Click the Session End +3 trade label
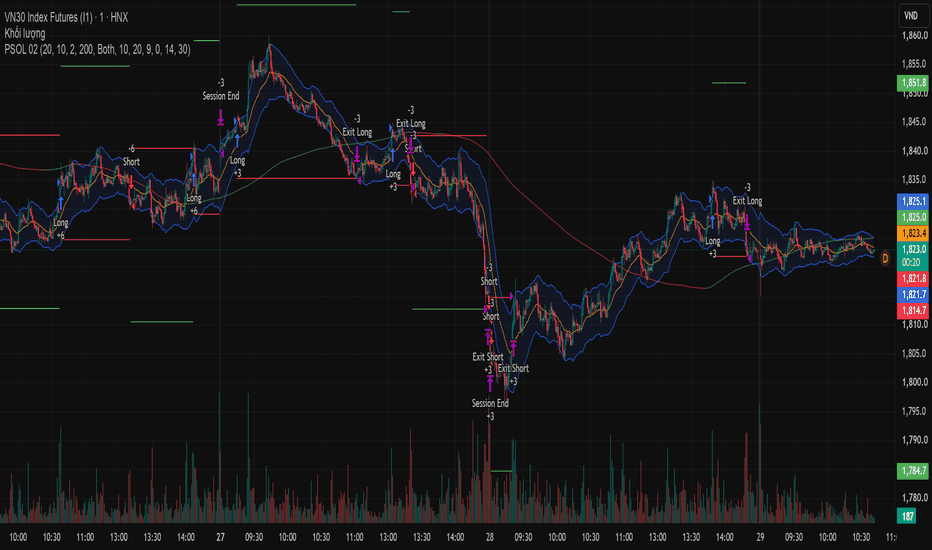This screenshot has height=550, width=932. coord(490,410)
